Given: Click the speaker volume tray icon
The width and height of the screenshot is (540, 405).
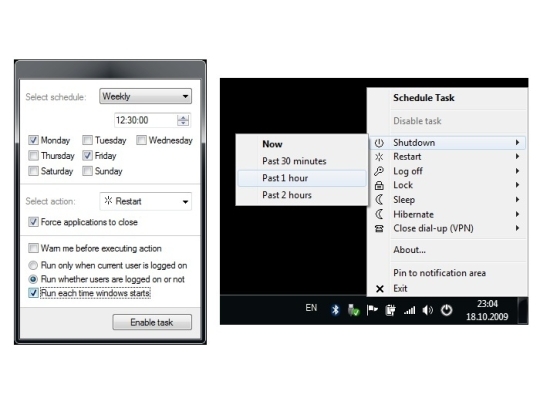Looking at the screenshot, I should pos(427,310).
